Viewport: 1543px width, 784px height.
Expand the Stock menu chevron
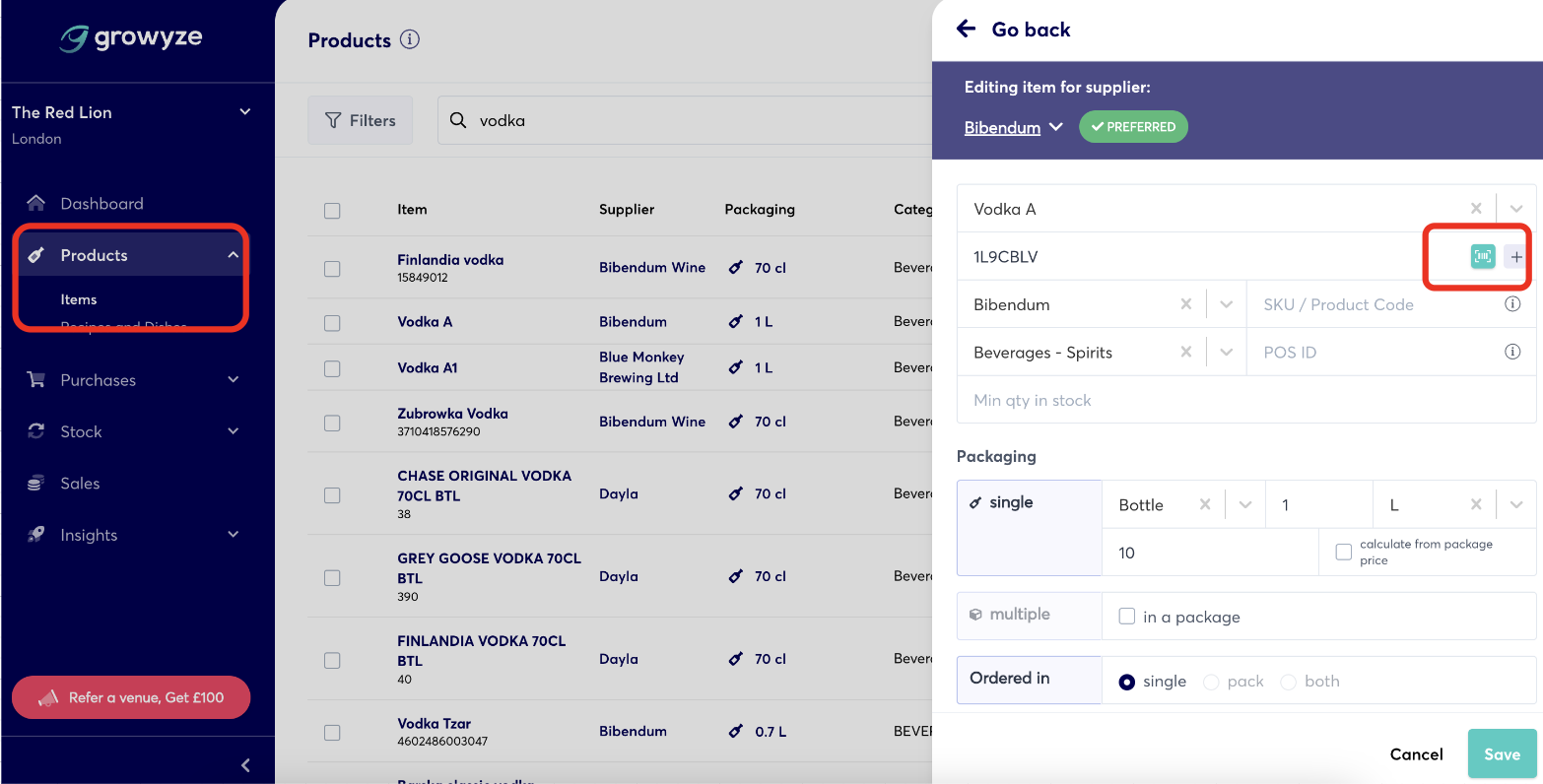[x=234, y=430]
